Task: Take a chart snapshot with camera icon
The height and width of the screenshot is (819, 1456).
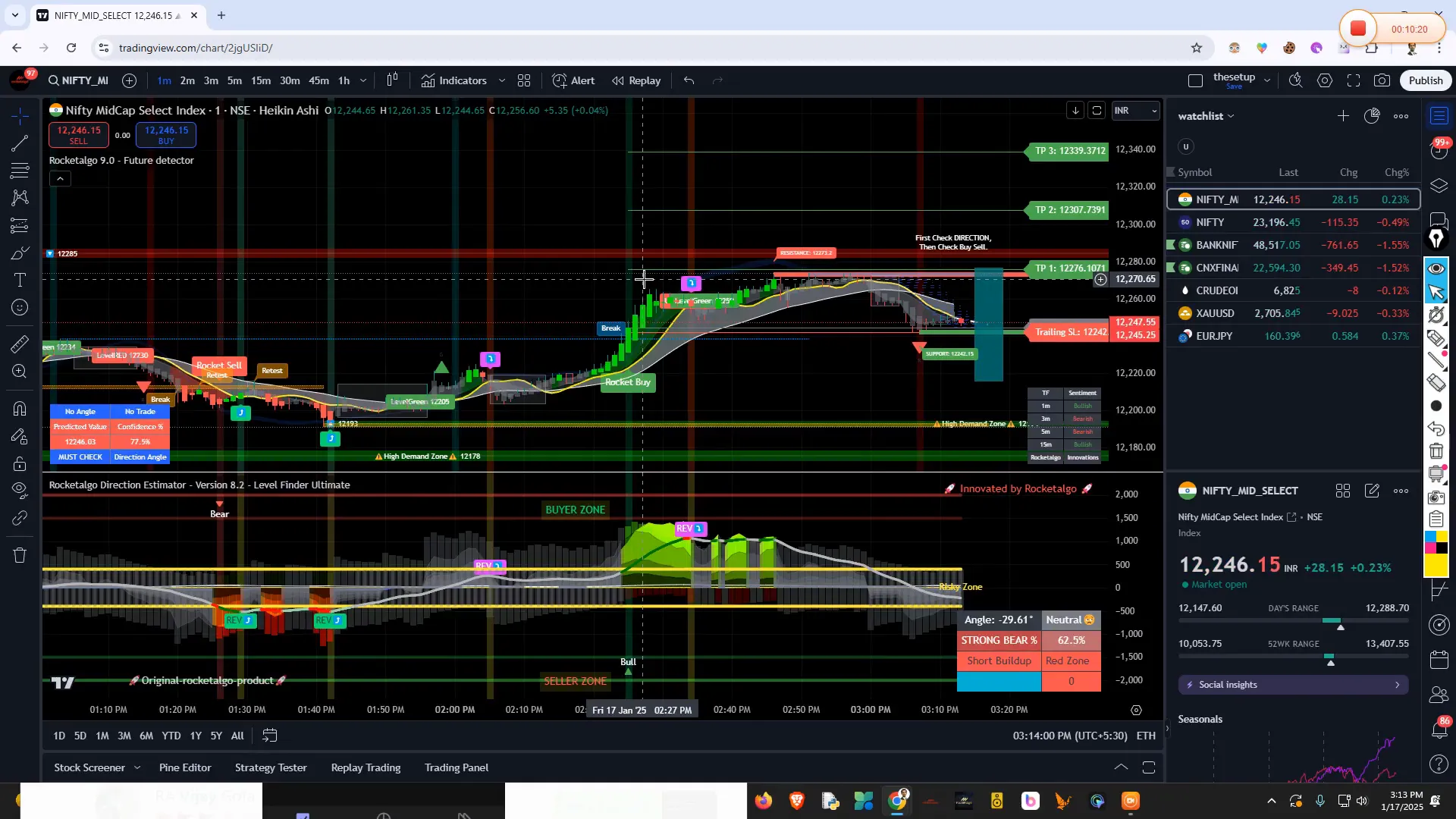Action: (1382, 80)
